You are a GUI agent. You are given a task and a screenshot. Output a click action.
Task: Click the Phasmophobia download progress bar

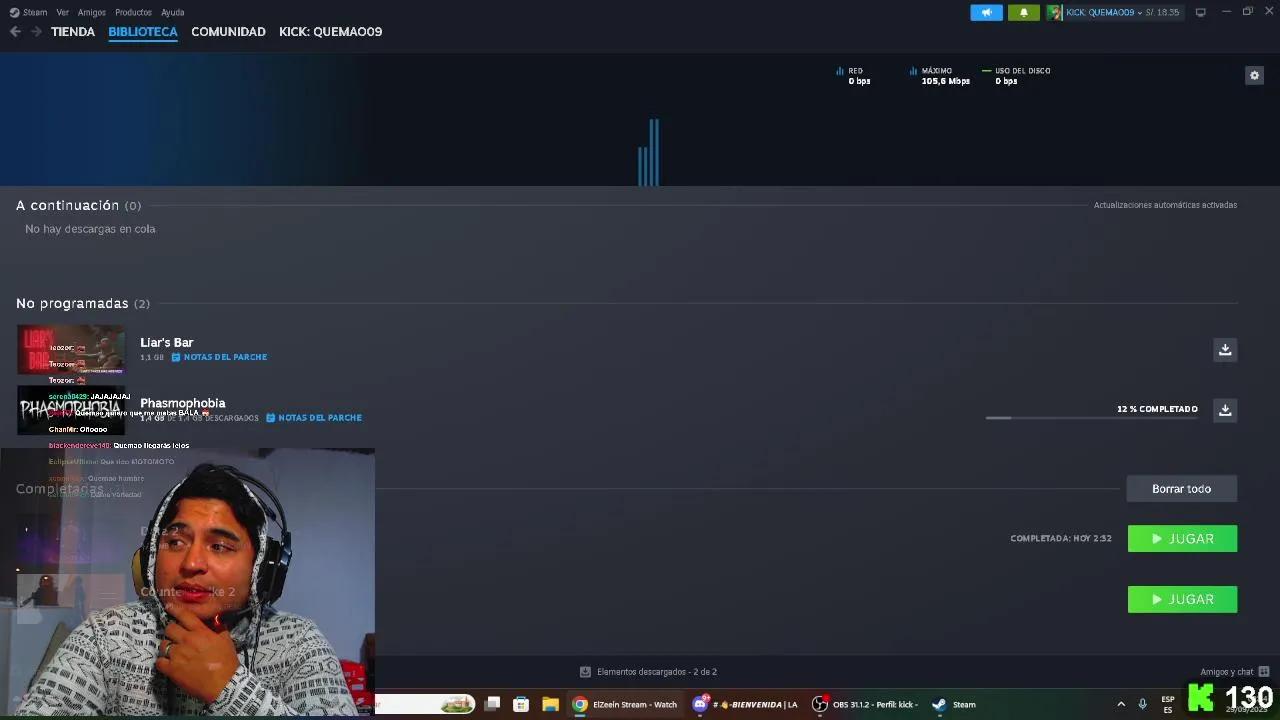1091,418
